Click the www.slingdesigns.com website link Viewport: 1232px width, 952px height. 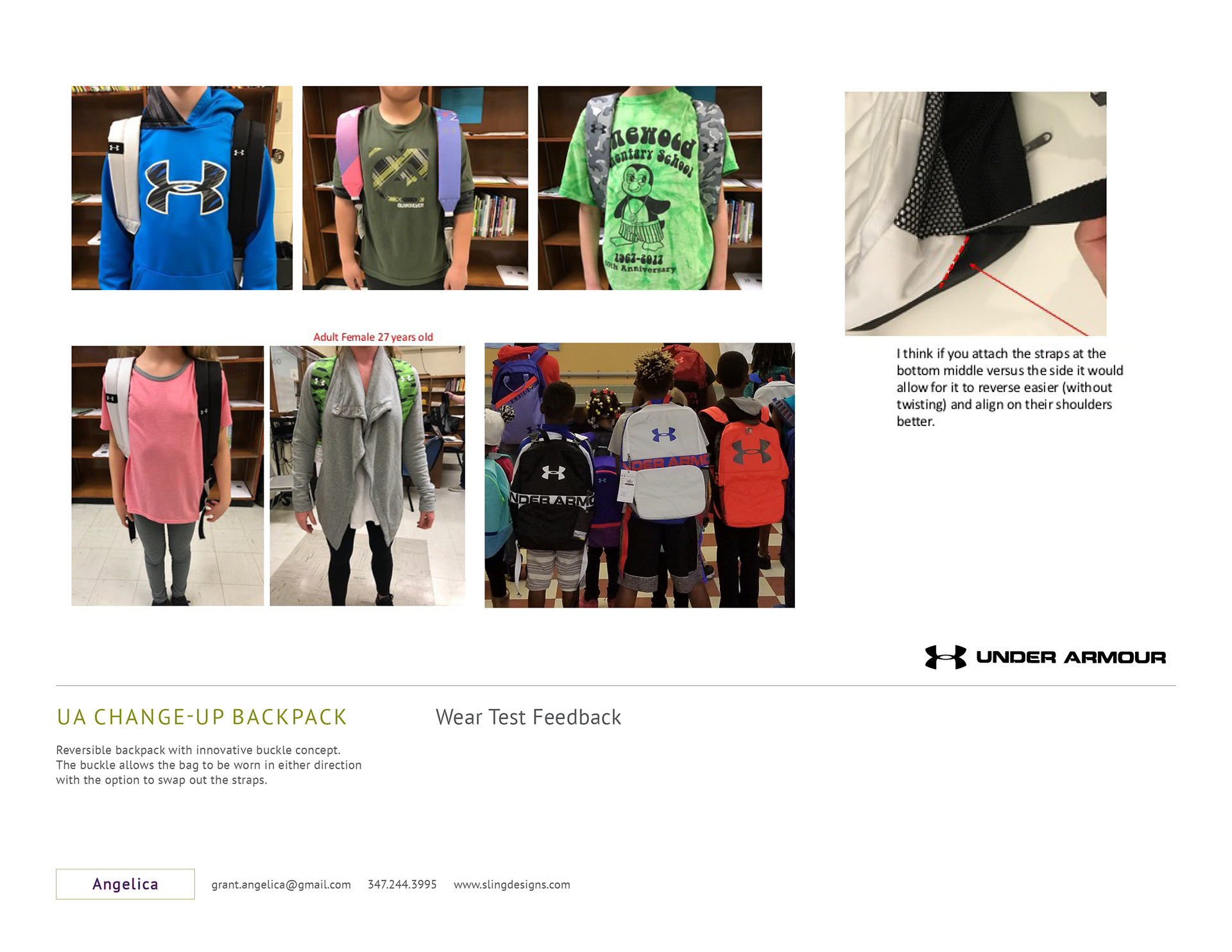(x=511, y=885)
